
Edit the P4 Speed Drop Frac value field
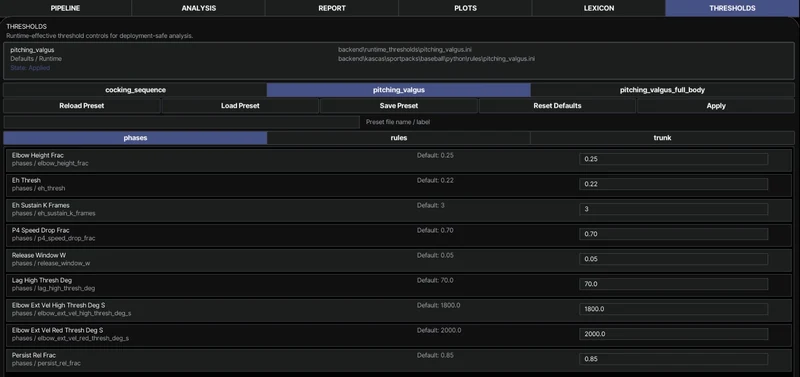coord(673,234)
